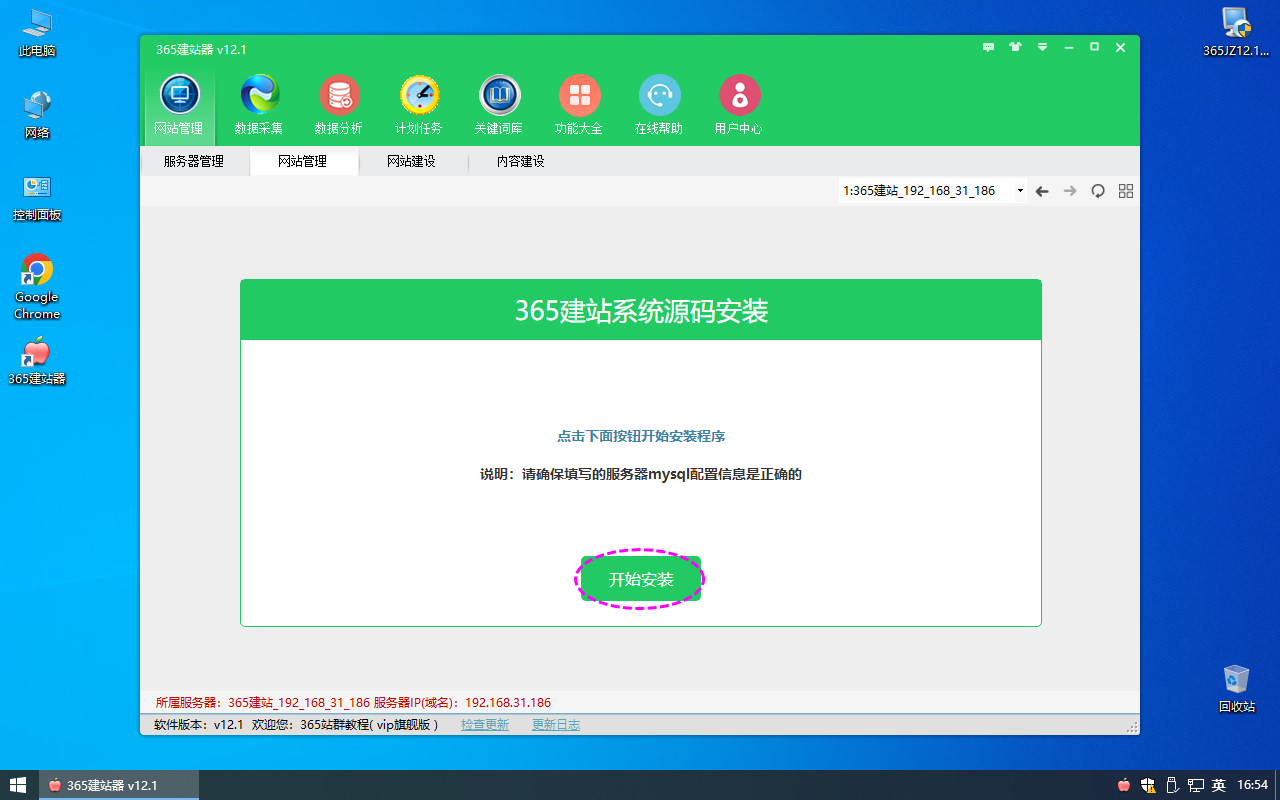Open the Windows Start menu
This screenshot has height=800, width=1280.
coord(18,785)
